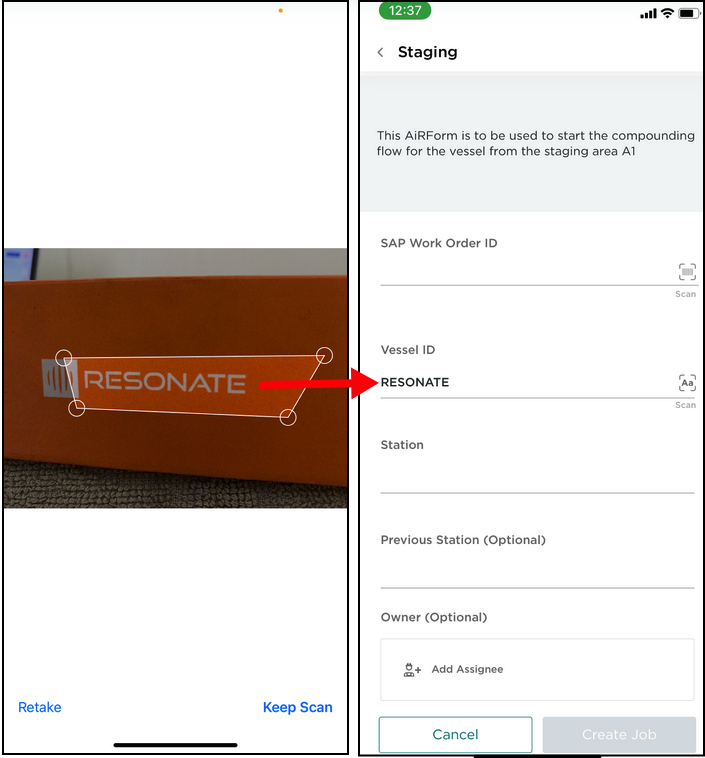Select the bottom-right crop corner handle

288,417
